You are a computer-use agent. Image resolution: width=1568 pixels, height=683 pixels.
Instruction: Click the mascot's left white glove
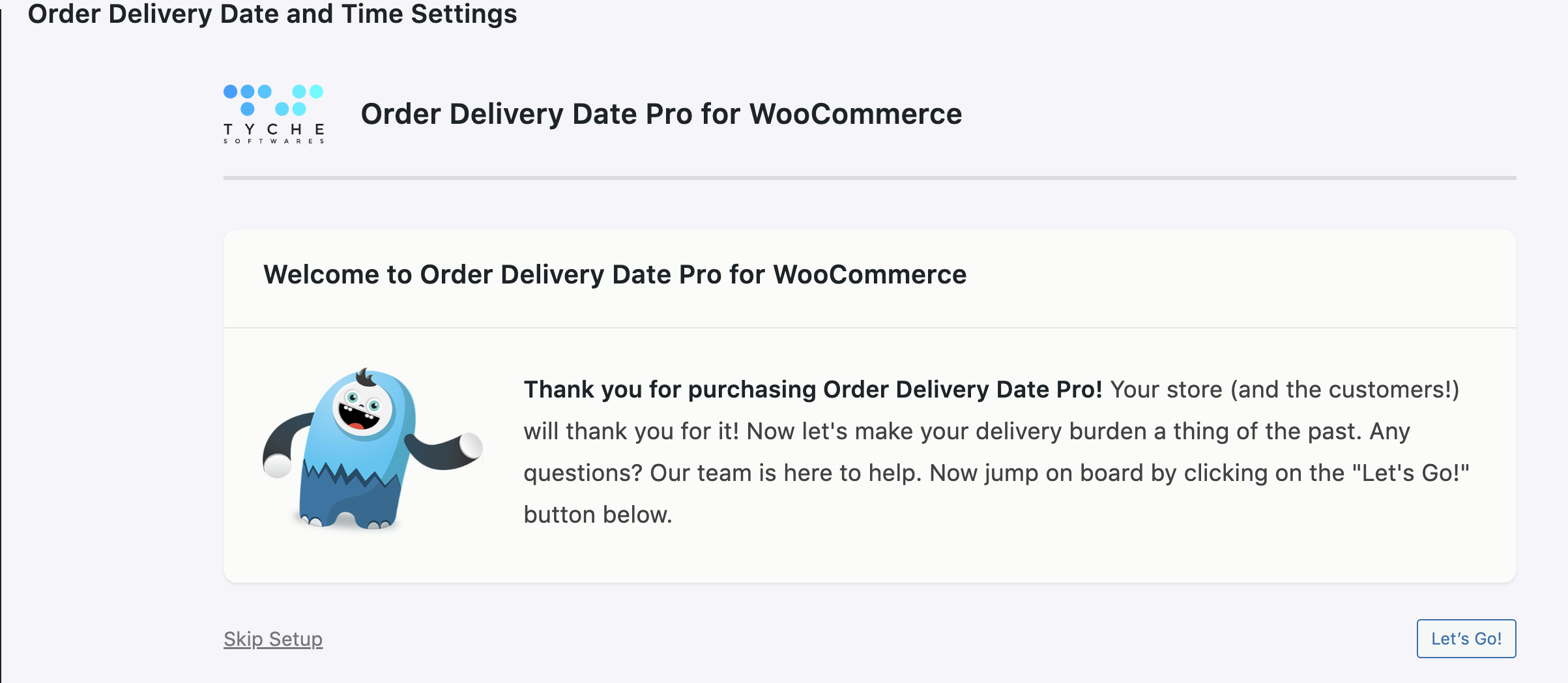click(278, 465)
